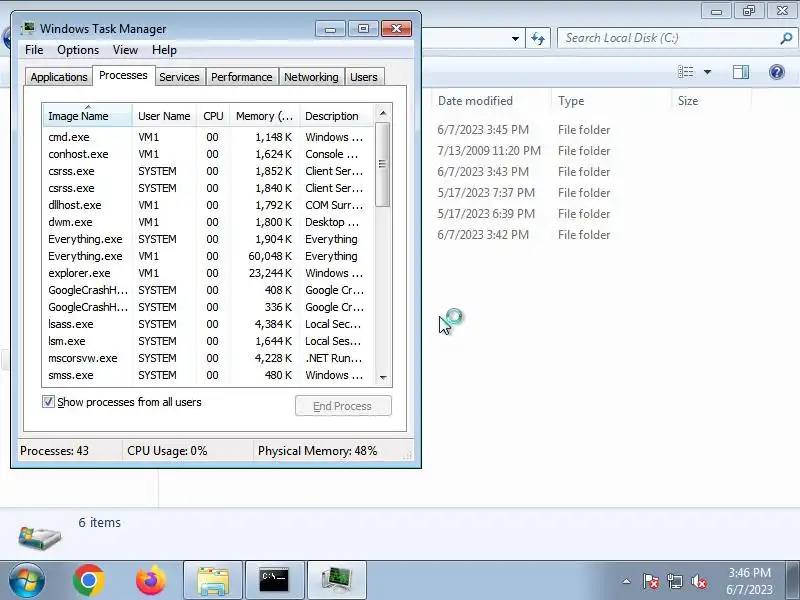Open the view options dropdown arrow
This screenshot has width=800, height=600.
[708, 72]
